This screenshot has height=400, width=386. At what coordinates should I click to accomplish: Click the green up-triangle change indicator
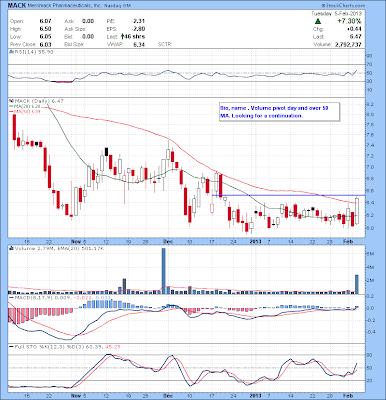point(318,22)
